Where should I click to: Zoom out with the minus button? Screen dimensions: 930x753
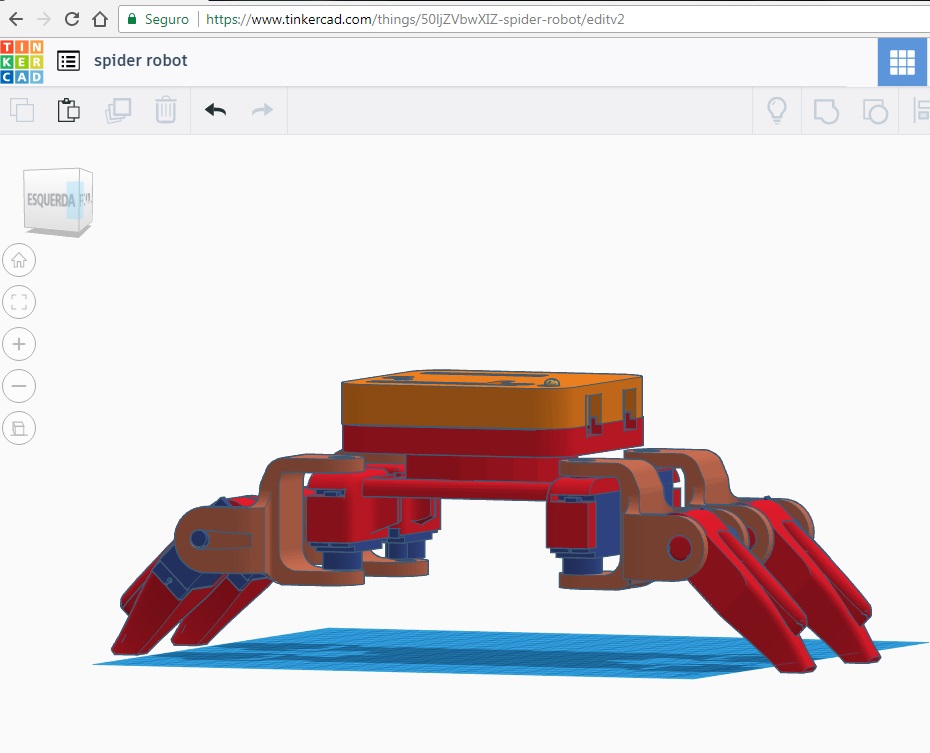(19, 386)
